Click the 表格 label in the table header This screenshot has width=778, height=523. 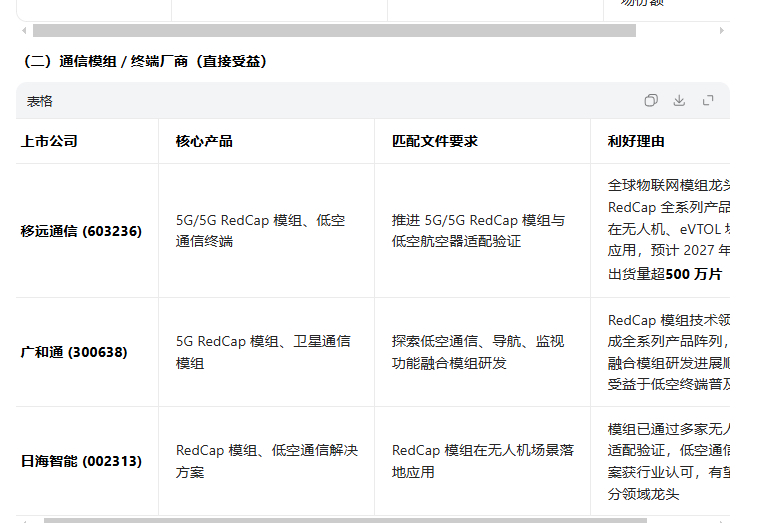point(40,101)
